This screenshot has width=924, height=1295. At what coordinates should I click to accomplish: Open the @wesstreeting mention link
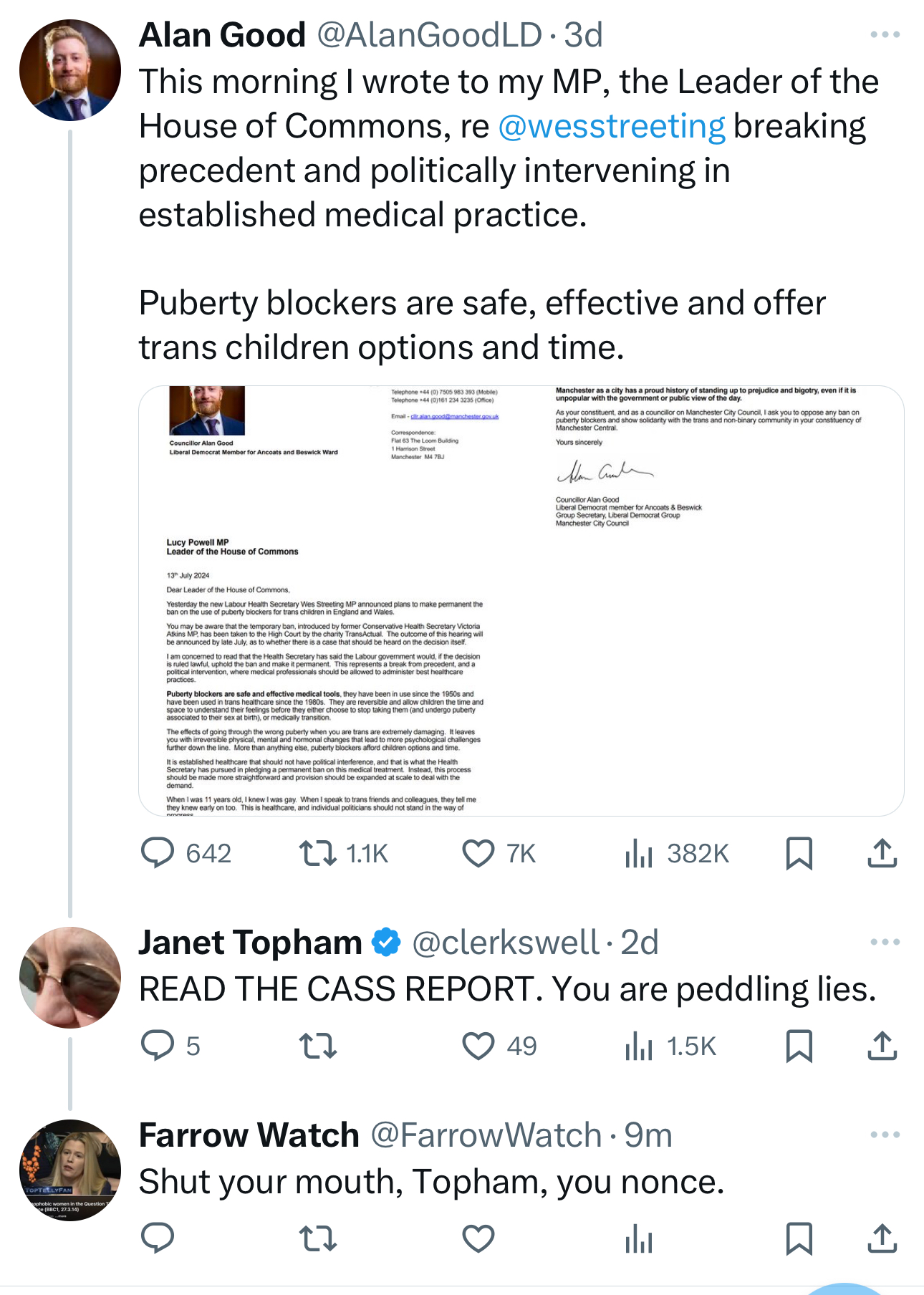click(x=611, y=126)
